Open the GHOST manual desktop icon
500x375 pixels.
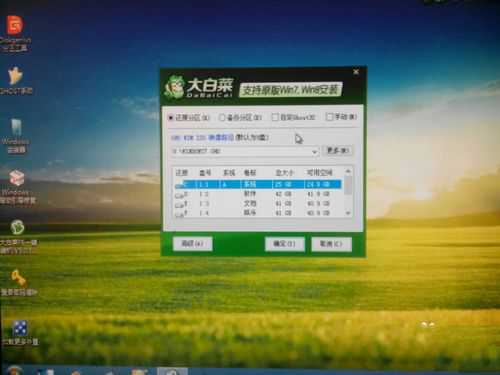(x=15, y=76)
